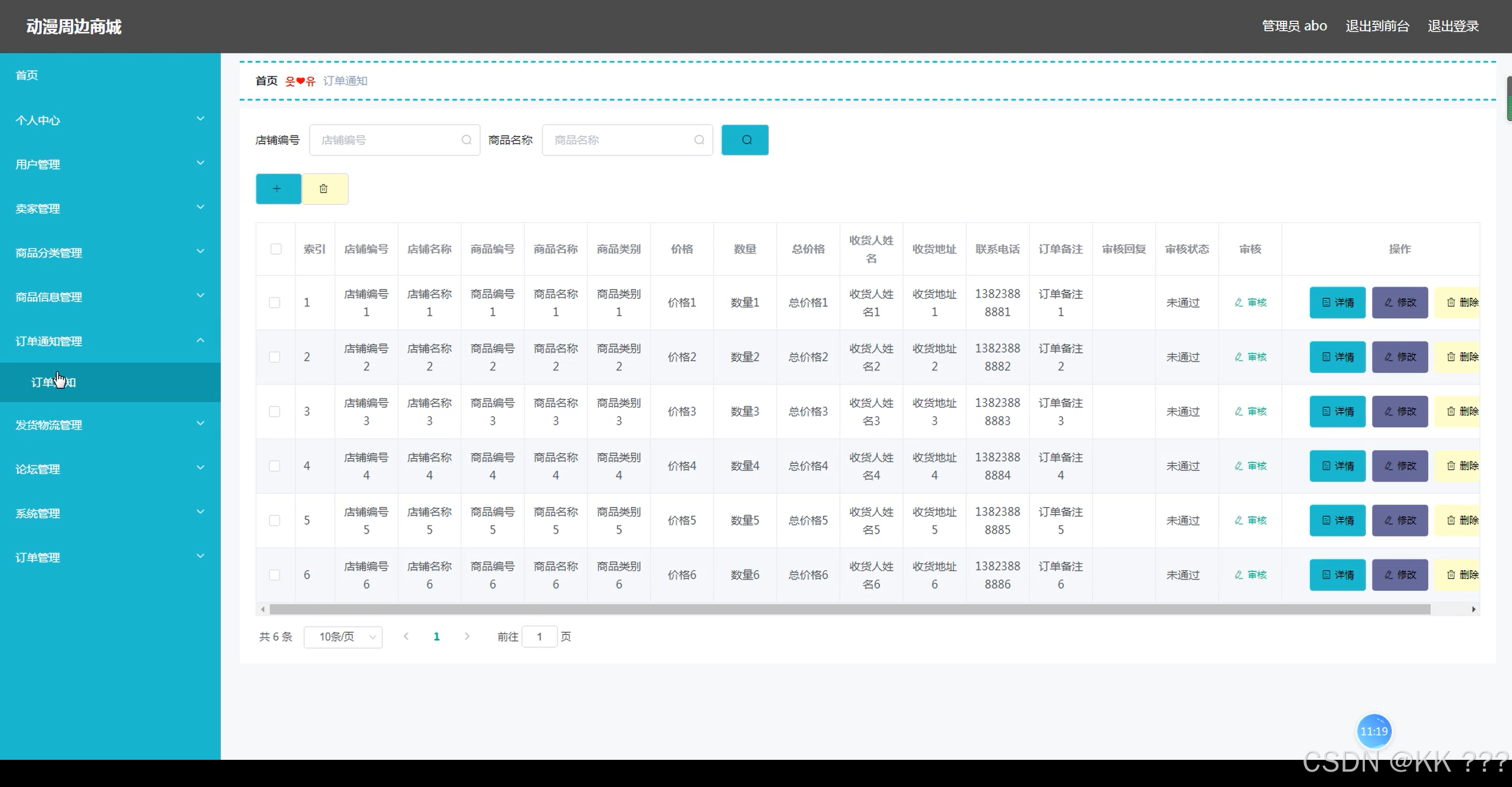The width and height of the screenshot is (1512, 787).
Task: Open 详情 details for row 2
Action: pyautogui.click(x=1337, y=357)
